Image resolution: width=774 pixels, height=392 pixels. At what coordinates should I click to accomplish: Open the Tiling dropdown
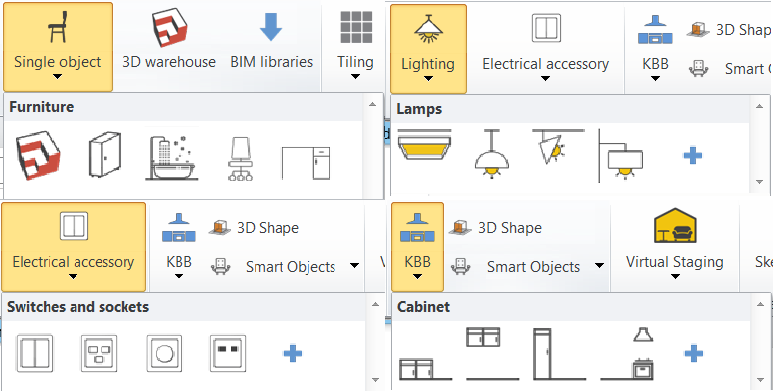pos(355,77)
